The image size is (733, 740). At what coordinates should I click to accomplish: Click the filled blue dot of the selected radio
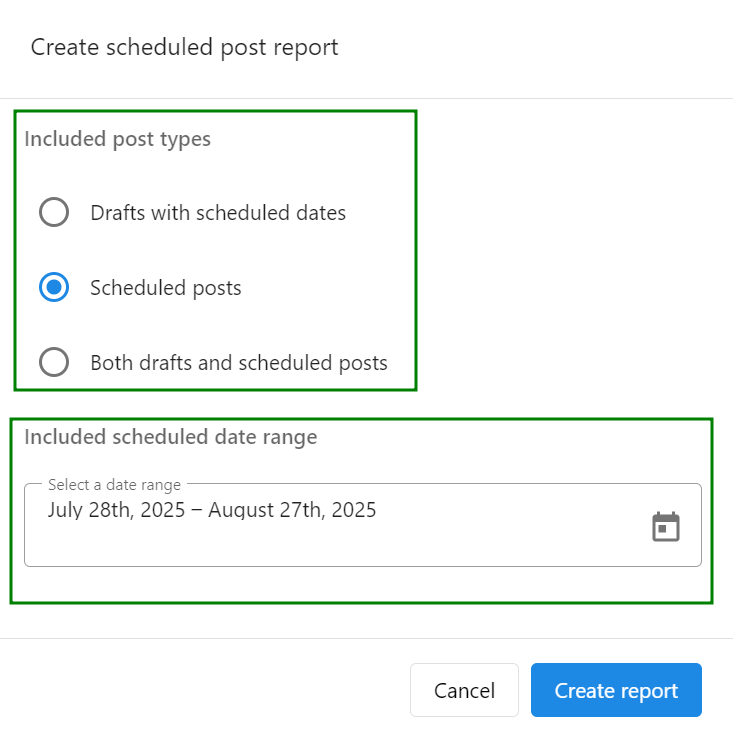[x=54, y=287]
